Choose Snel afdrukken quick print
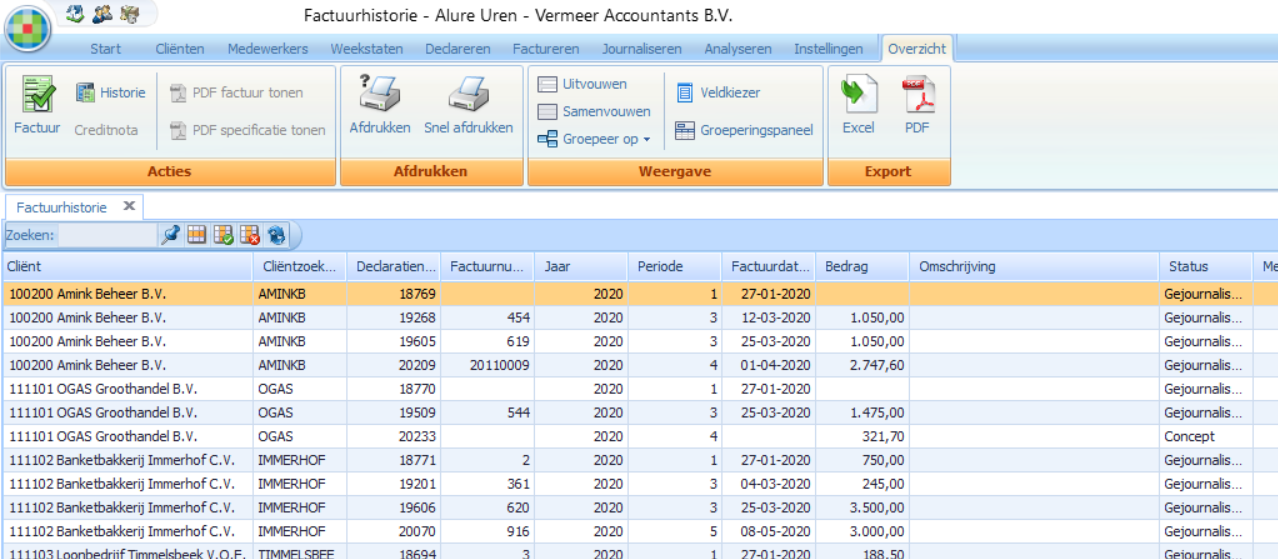 click(468, 98)
